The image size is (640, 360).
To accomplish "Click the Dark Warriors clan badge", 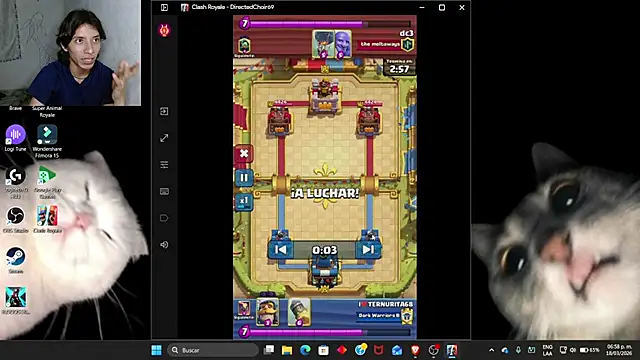I will pyautogui.click(x=407, y=316).
